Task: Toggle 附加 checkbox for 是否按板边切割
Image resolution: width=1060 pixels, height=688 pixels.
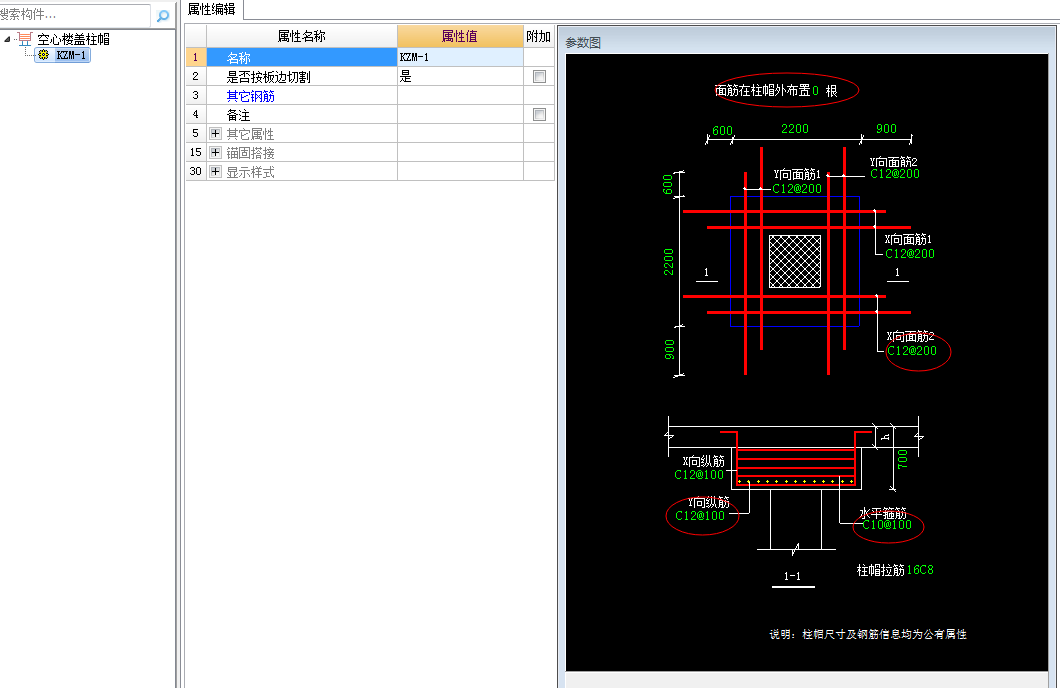Action: pyautogui.click(x=539, y=76)
